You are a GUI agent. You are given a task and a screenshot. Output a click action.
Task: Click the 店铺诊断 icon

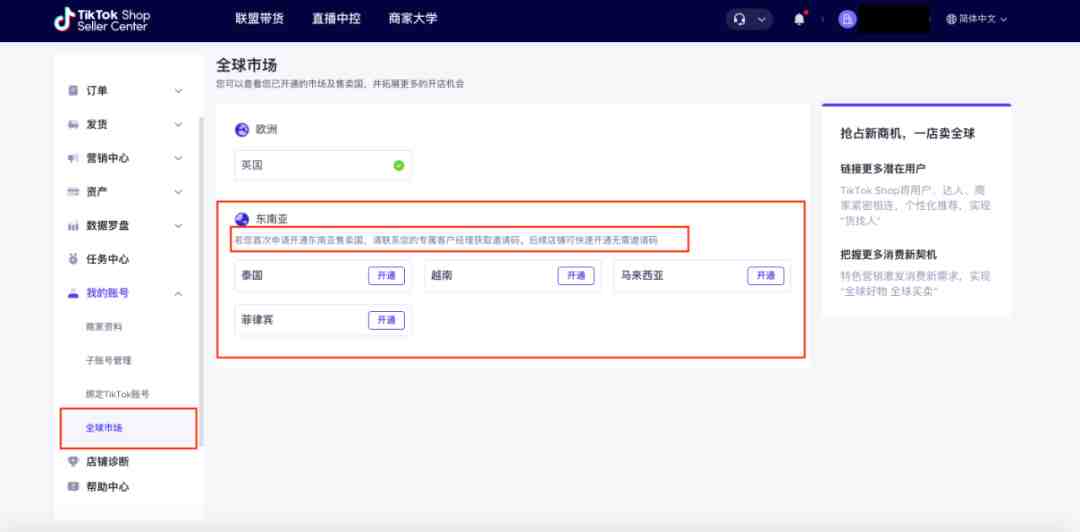(x=73, y=461)
